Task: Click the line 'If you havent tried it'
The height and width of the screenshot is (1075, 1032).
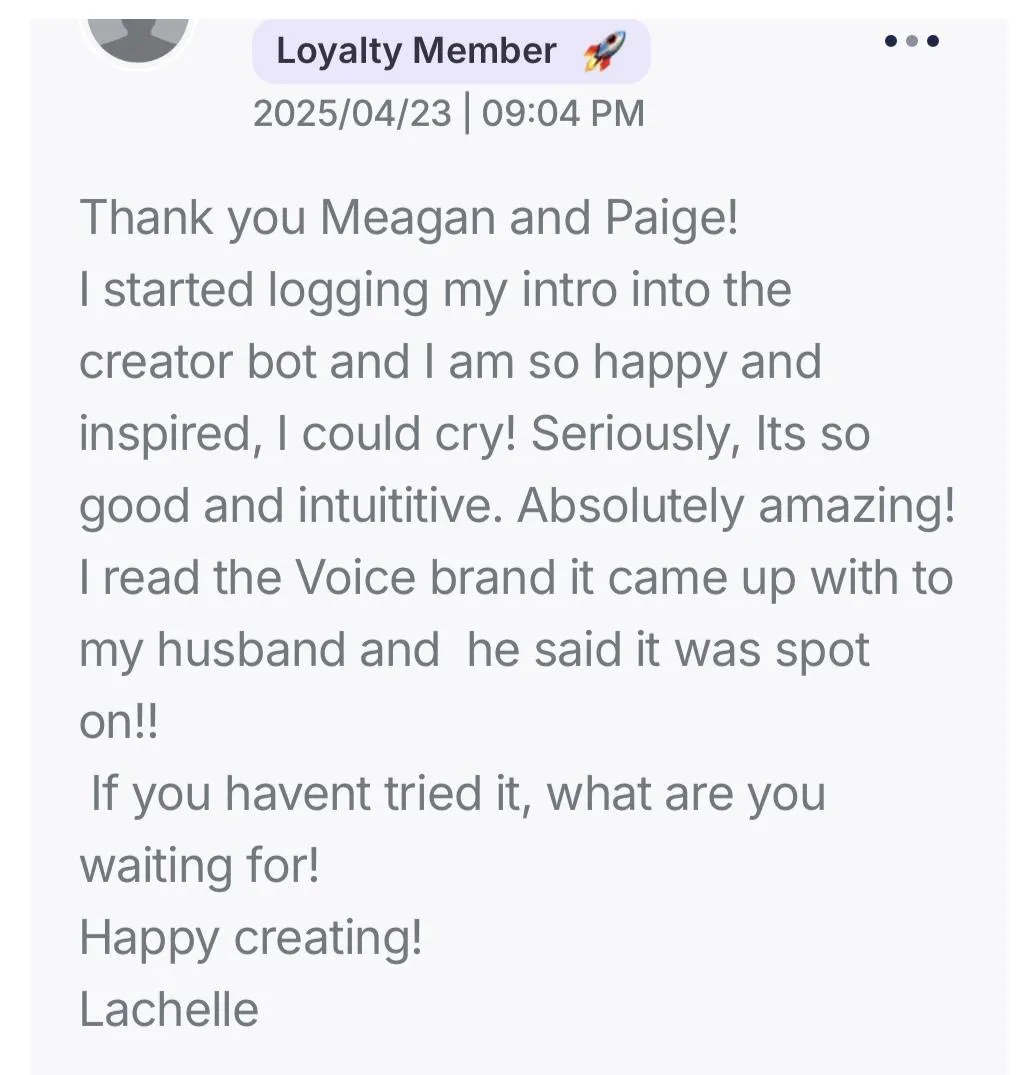Action: click(x=458, y=794)
